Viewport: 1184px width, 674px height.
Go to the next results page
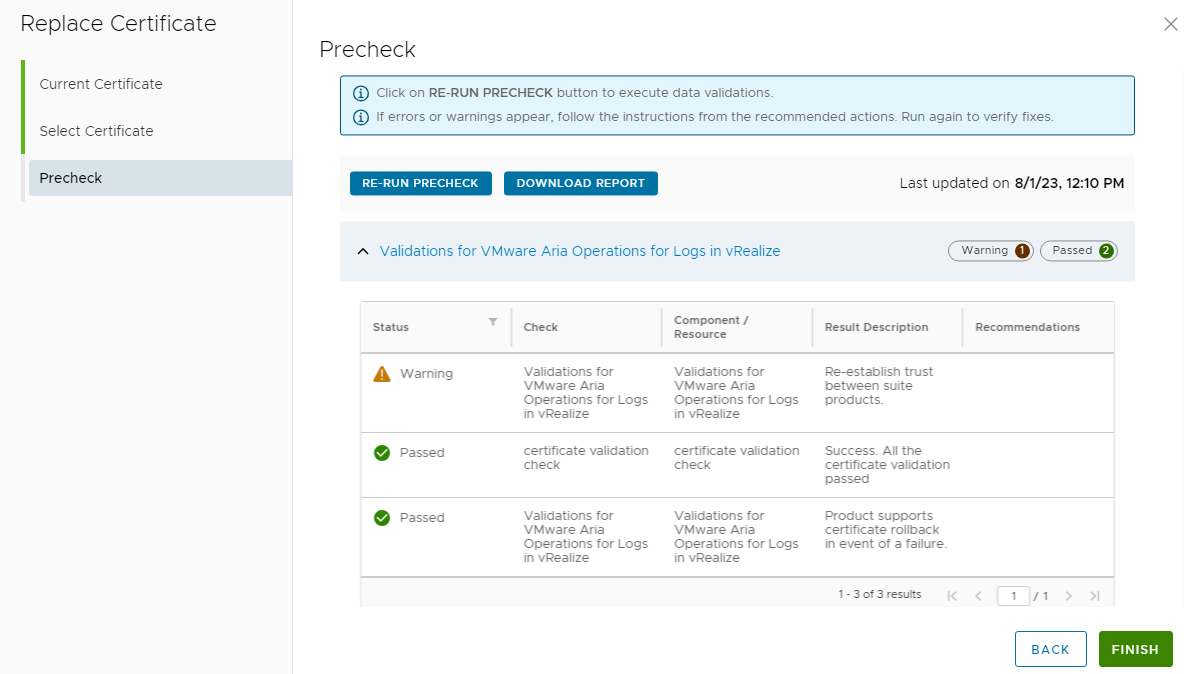click(x=1068, y=596)
